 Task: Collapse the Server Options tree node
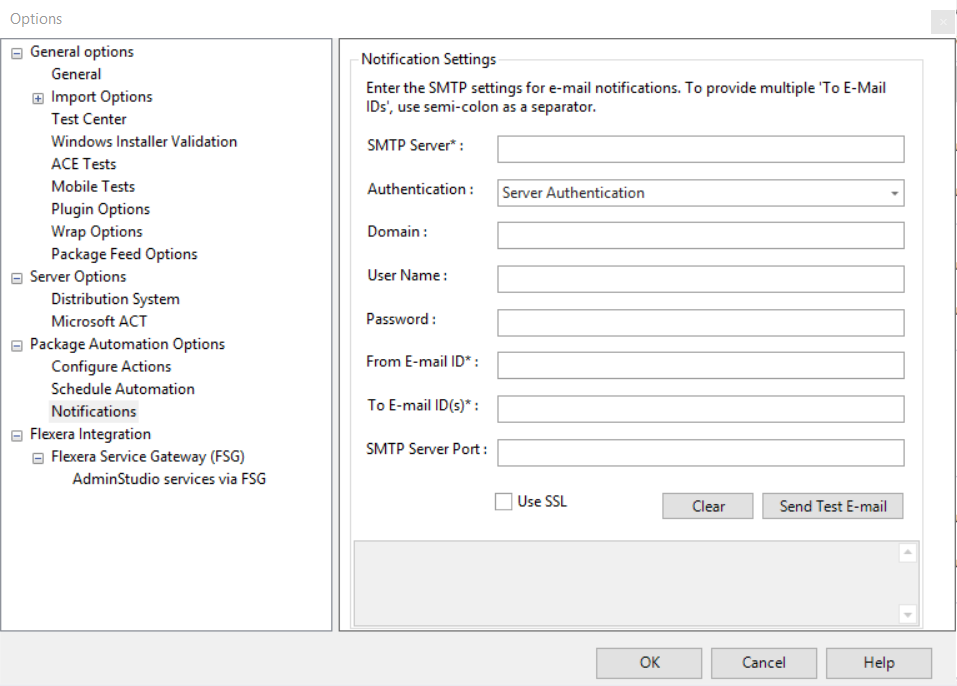(16, 278)
